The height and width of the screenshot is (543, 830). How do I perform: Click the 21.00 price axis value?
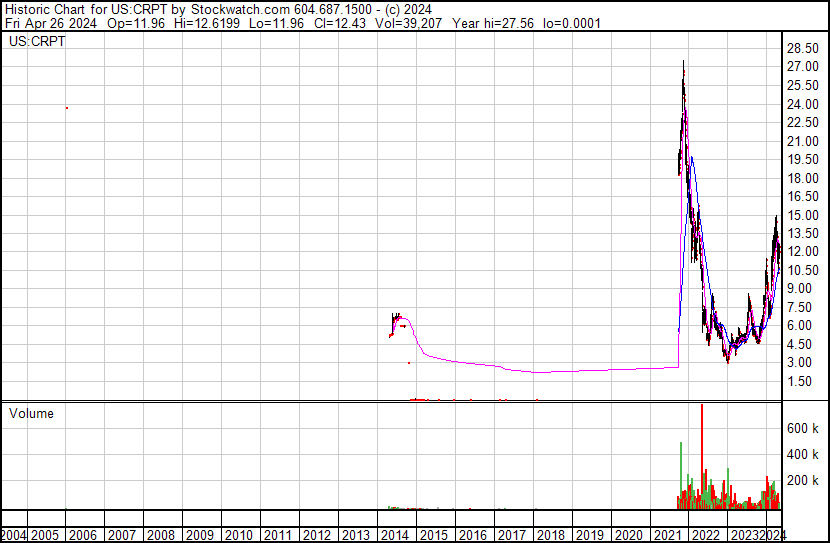click(803, 141)
